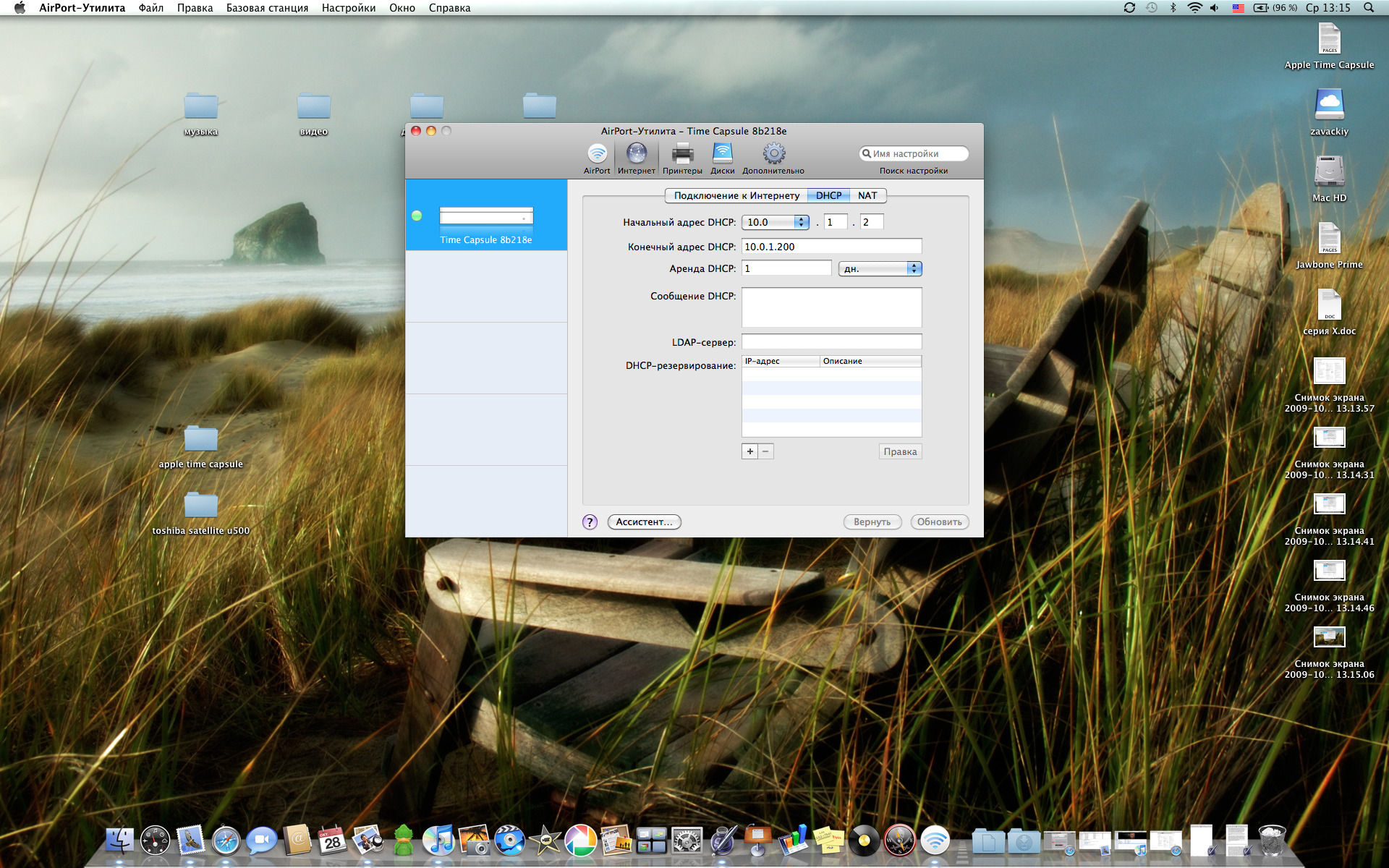Add a DHCP reservation with plus button
The width and height of the screenshot is (1389, 868).
[750, 451]
